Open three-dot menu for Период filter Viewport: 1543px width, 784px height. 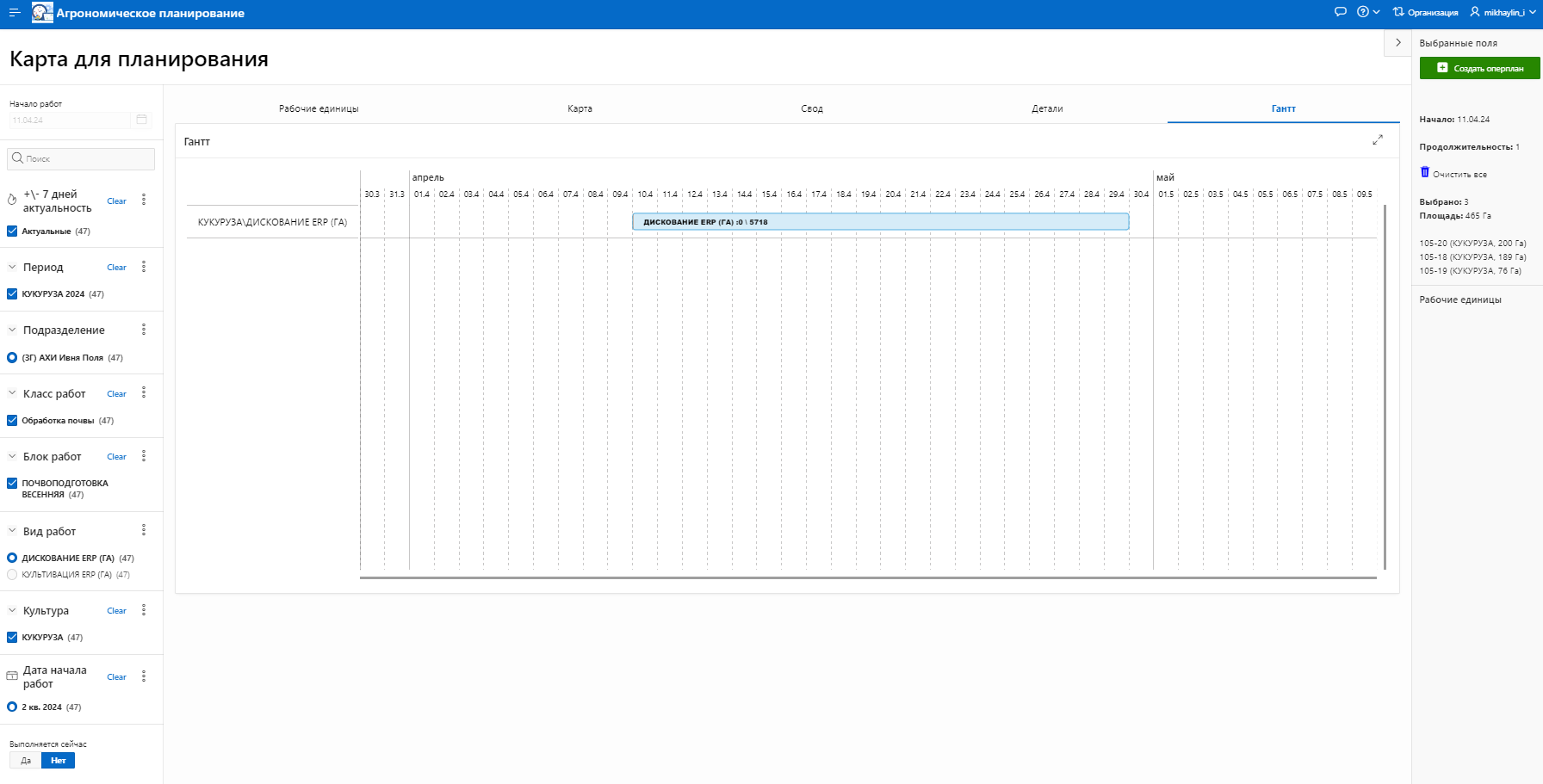click(x=144, y=267)
